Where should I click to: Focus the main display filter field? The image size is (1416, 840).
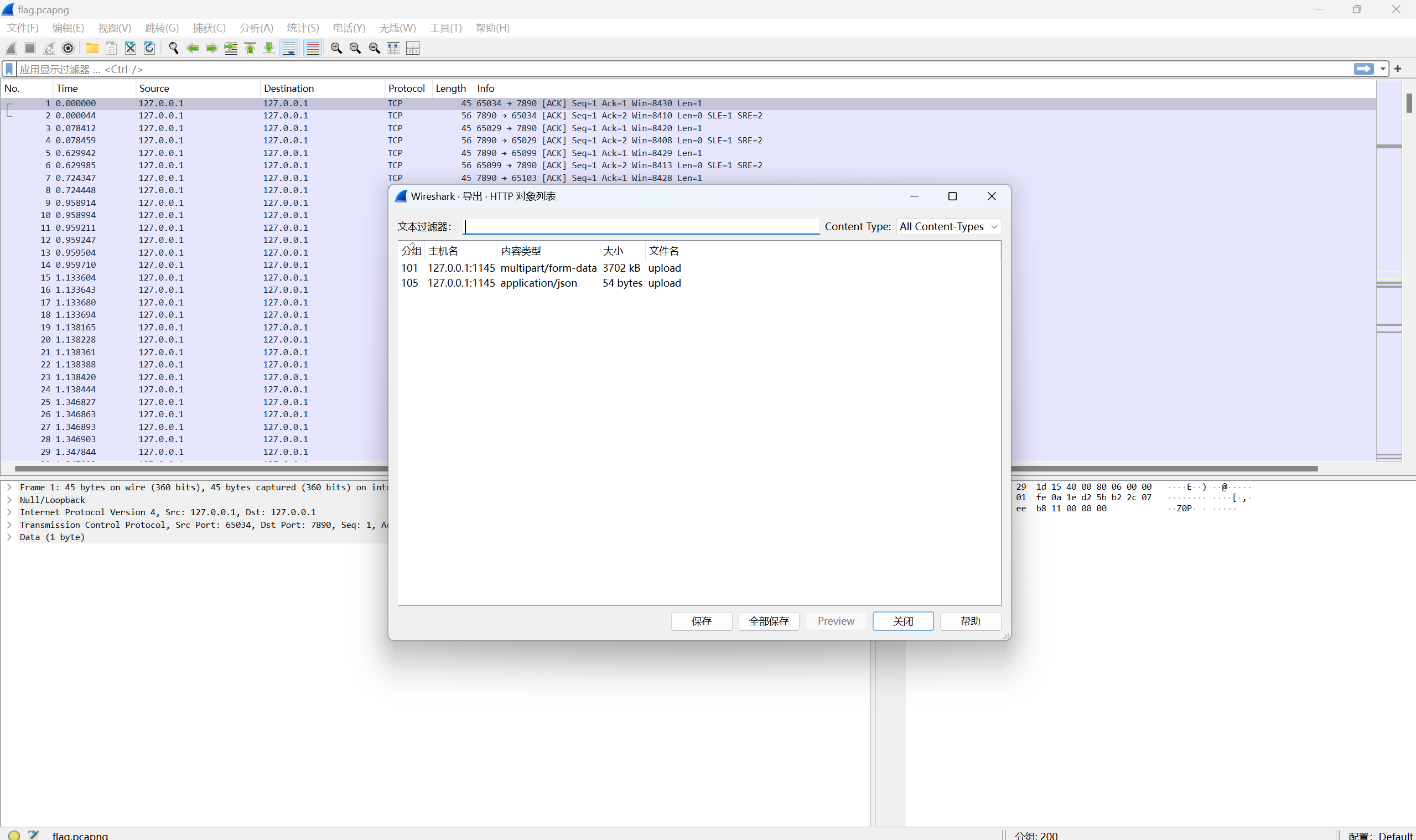pos(685,69)
